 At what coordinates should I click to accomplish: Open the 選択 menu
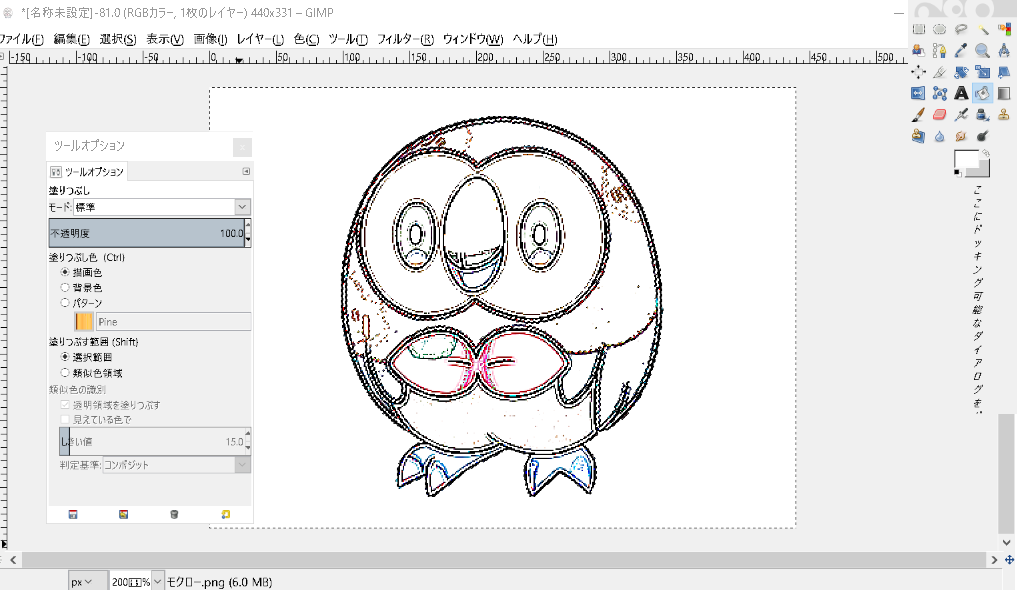(x=117, y=39)
